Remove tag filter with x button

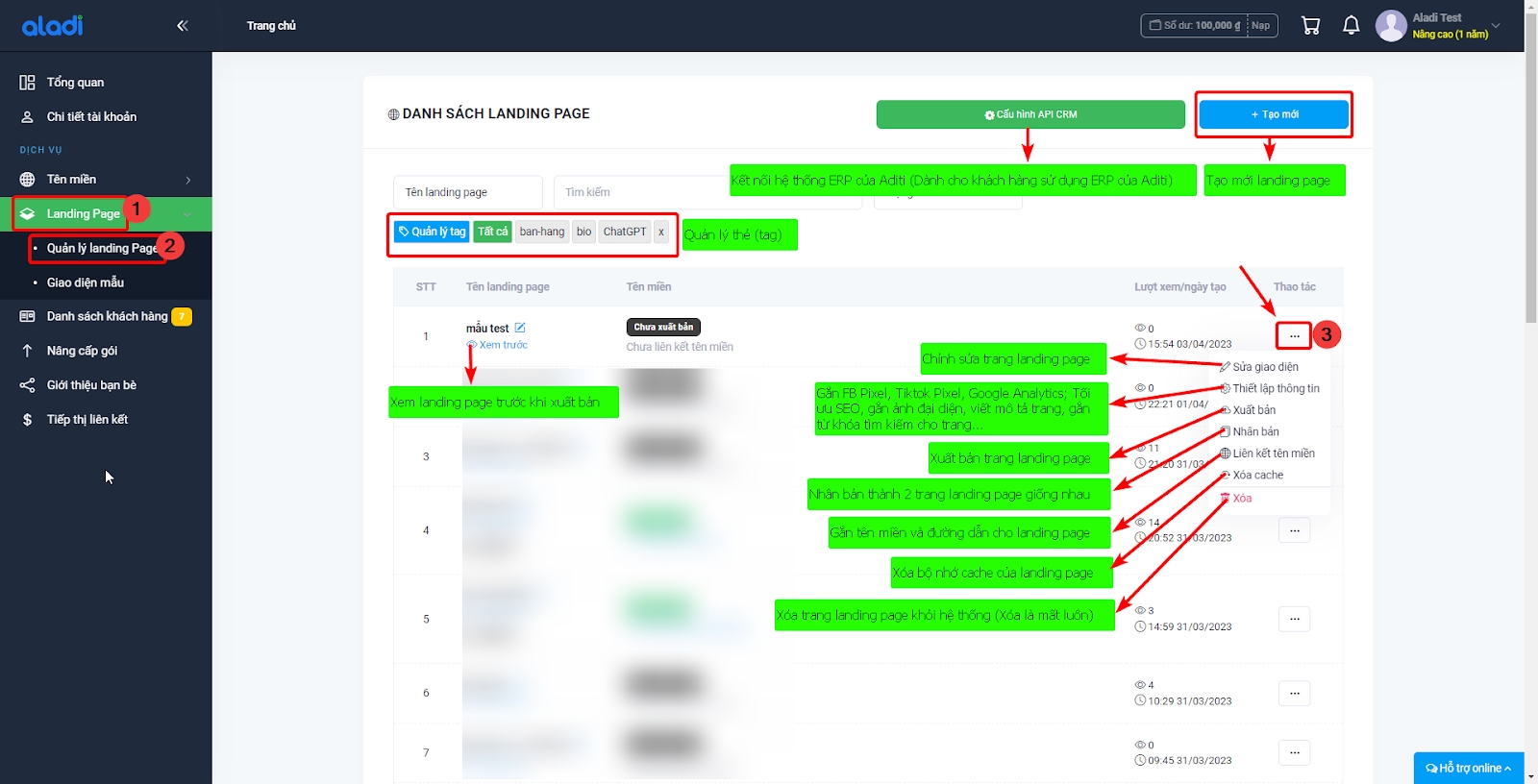click(x=661, y=232)
